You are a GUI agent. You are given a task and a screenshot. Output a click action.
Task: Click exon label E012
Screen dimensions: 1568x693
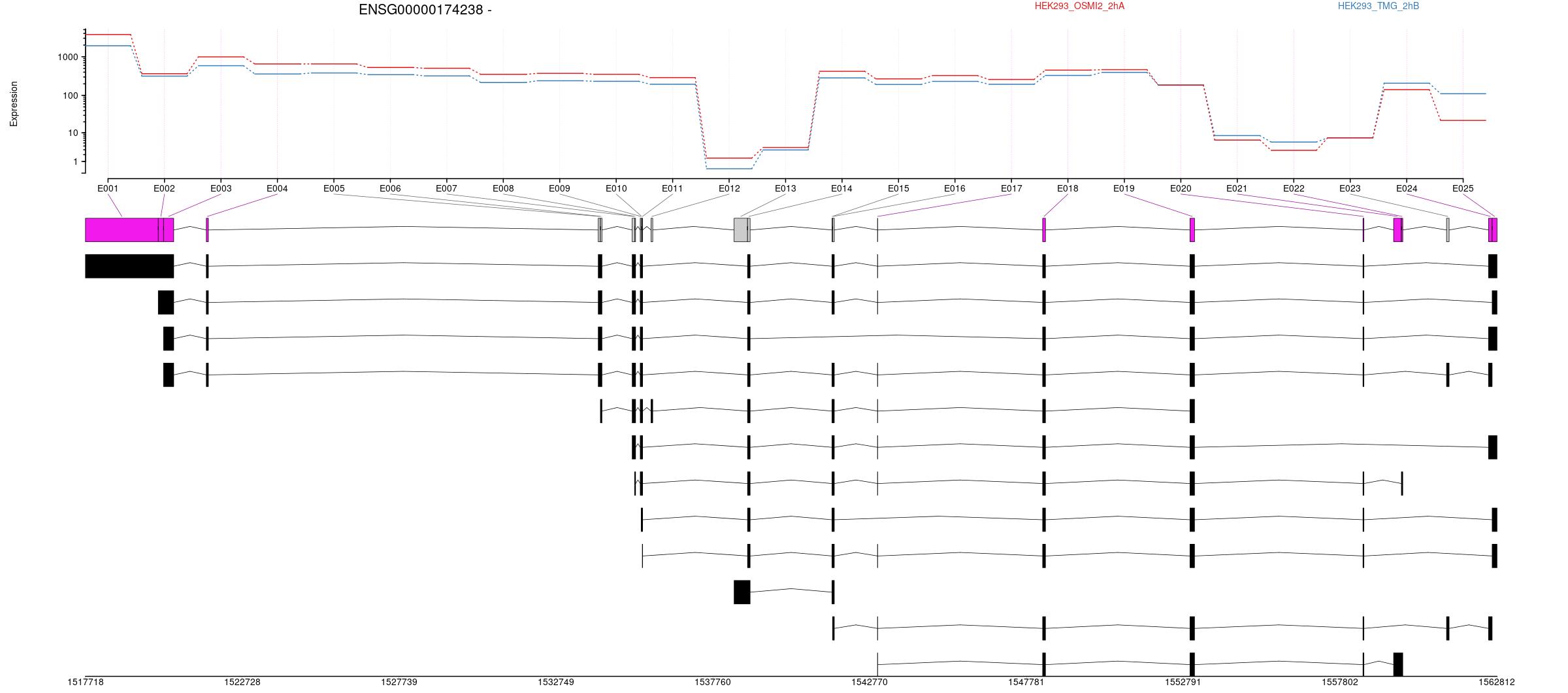(x=729, y=188)
